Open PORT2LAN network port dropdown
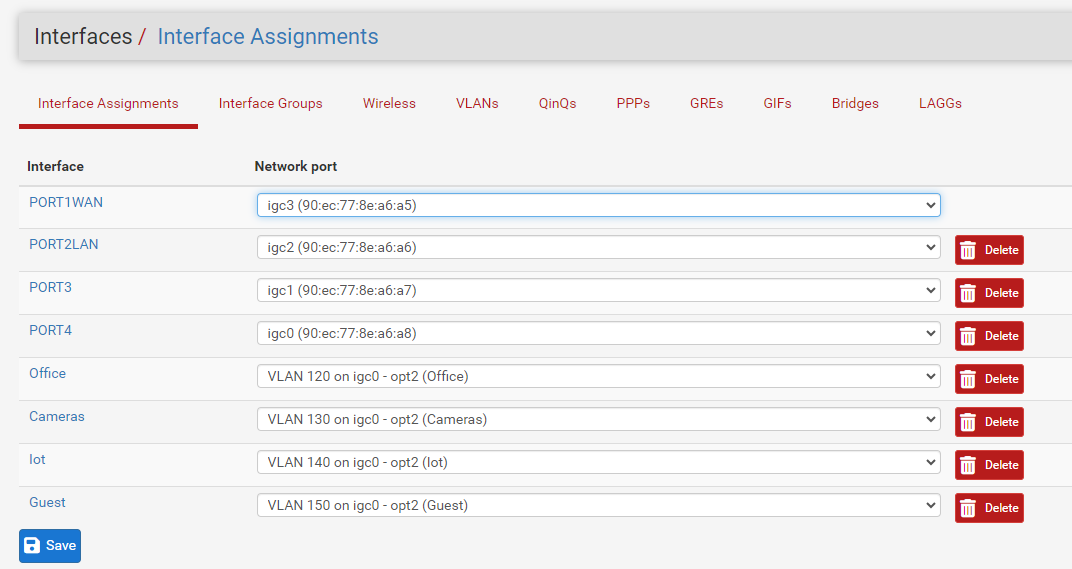 coord(599,248)
